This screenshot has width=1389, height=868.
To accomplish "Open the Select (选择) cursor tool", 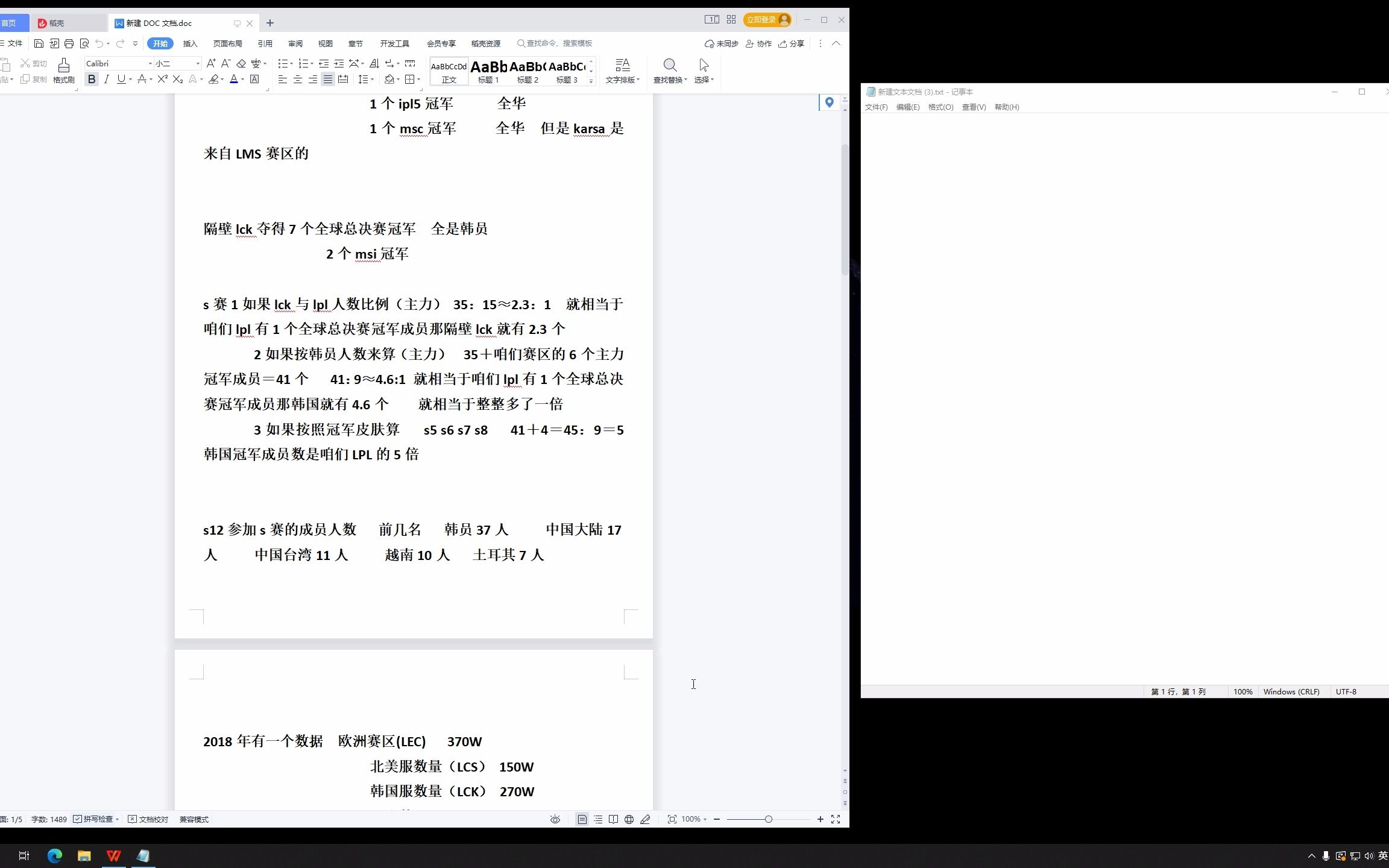I will click(704, 71).
